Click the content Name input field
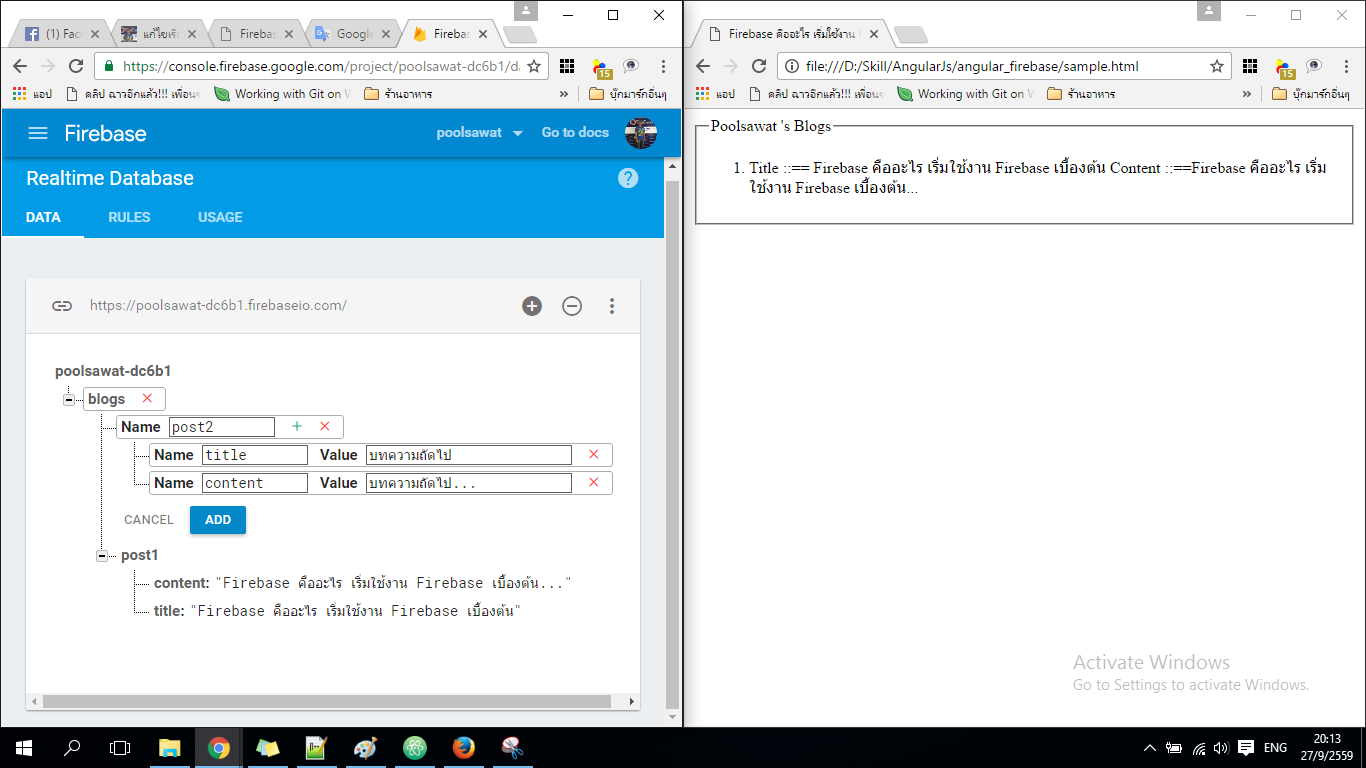The image size is (1366, 768). click(x=255, y=483)
